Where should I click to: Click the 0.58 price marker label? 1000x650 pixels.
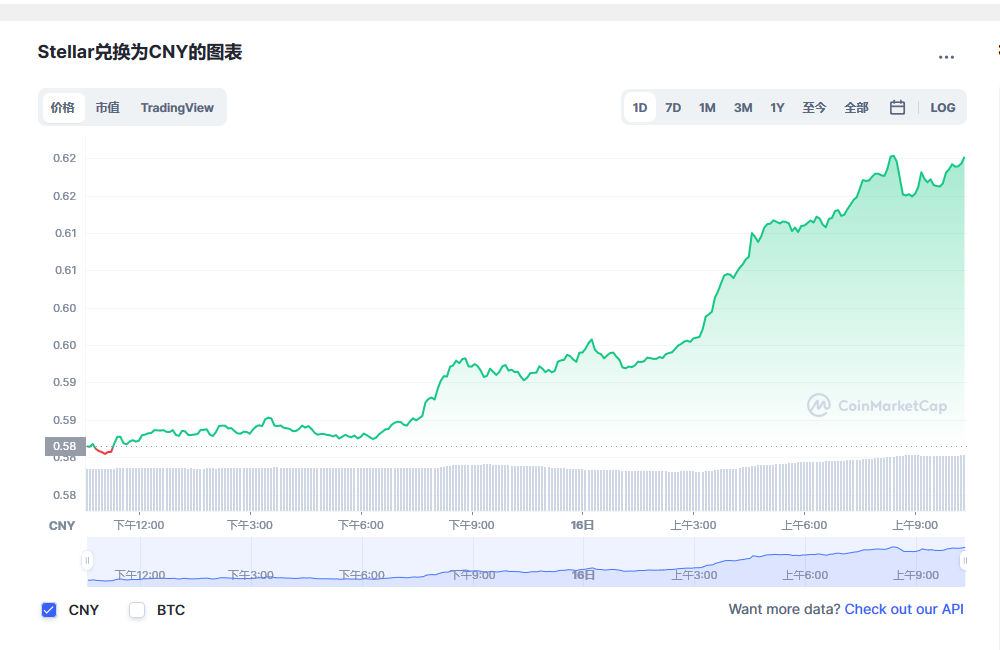tap(65, 446)
